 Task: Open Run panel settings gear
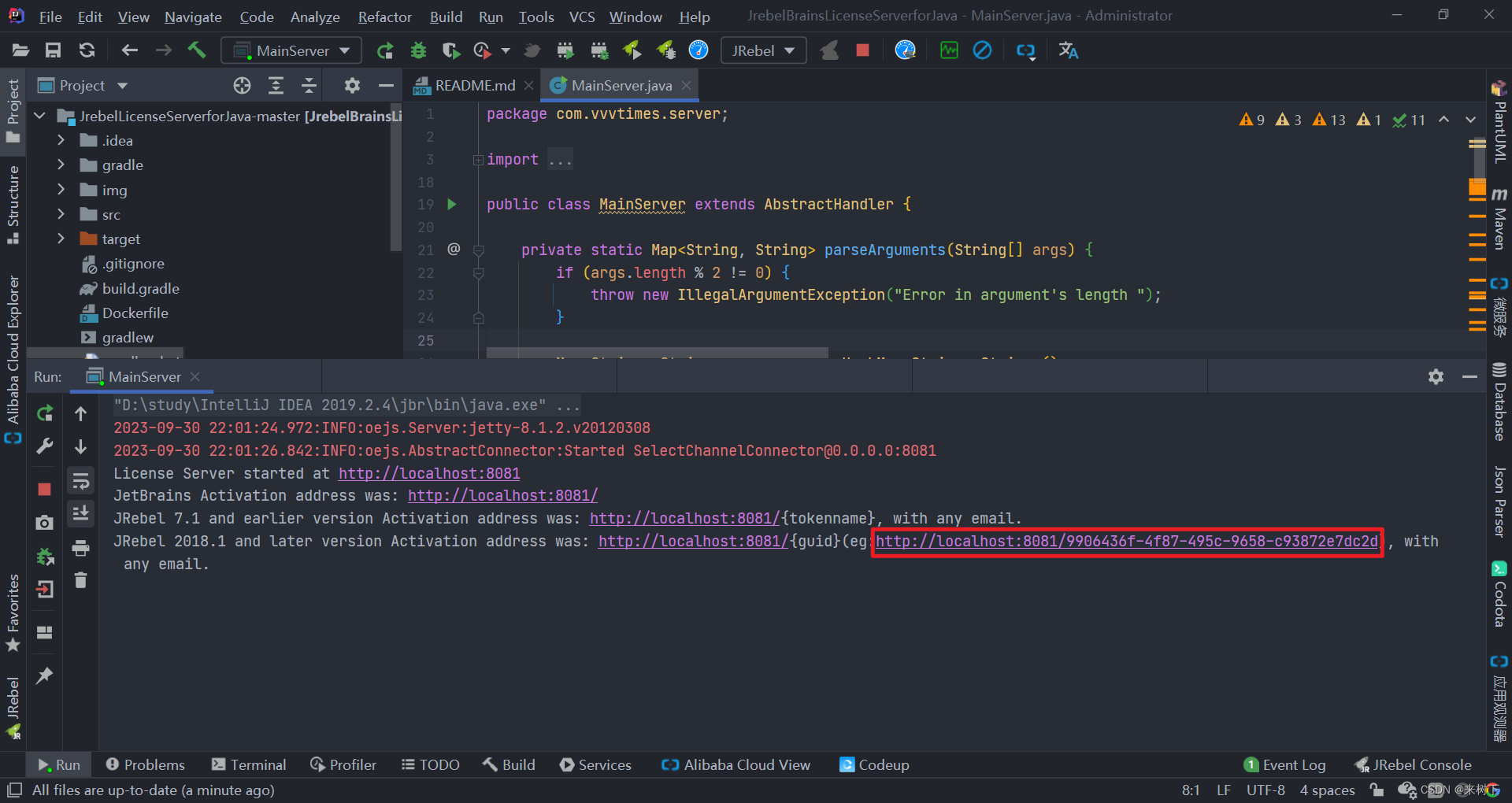tap(1436, 377)
